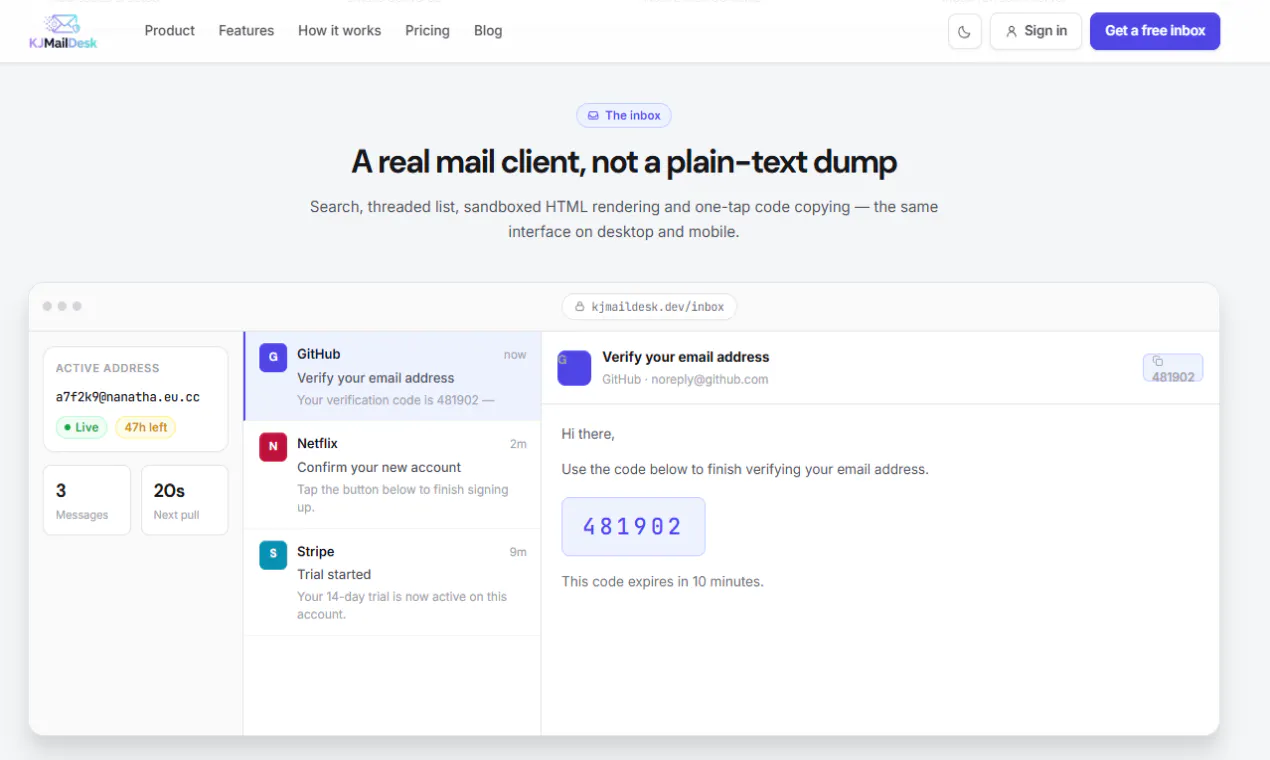The width and height of the screenshot is (1270, 760).
Task: Open the Product menu item
Action: [170, 31]
